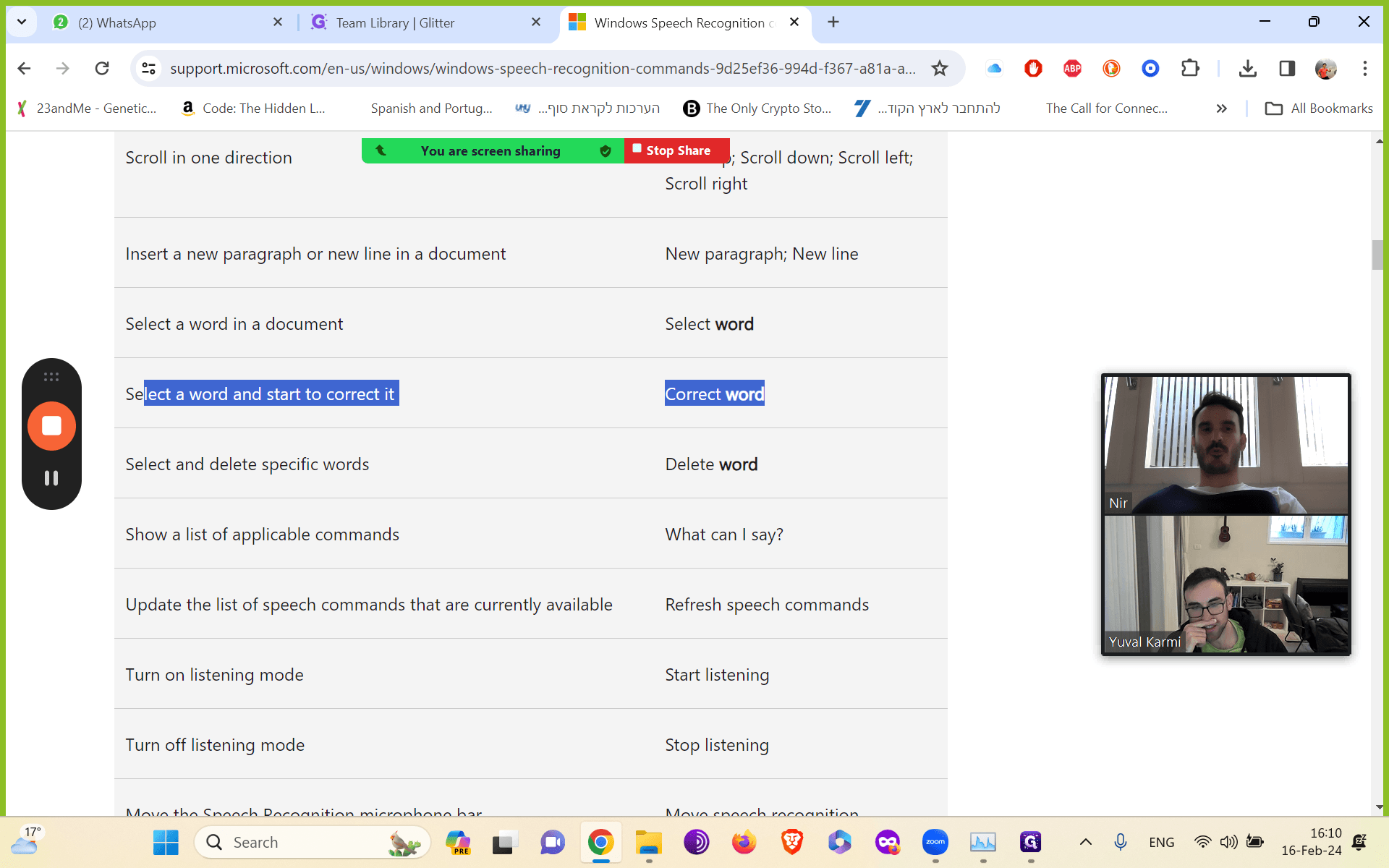Open the 23andMe bookmark

coord(87,109)
